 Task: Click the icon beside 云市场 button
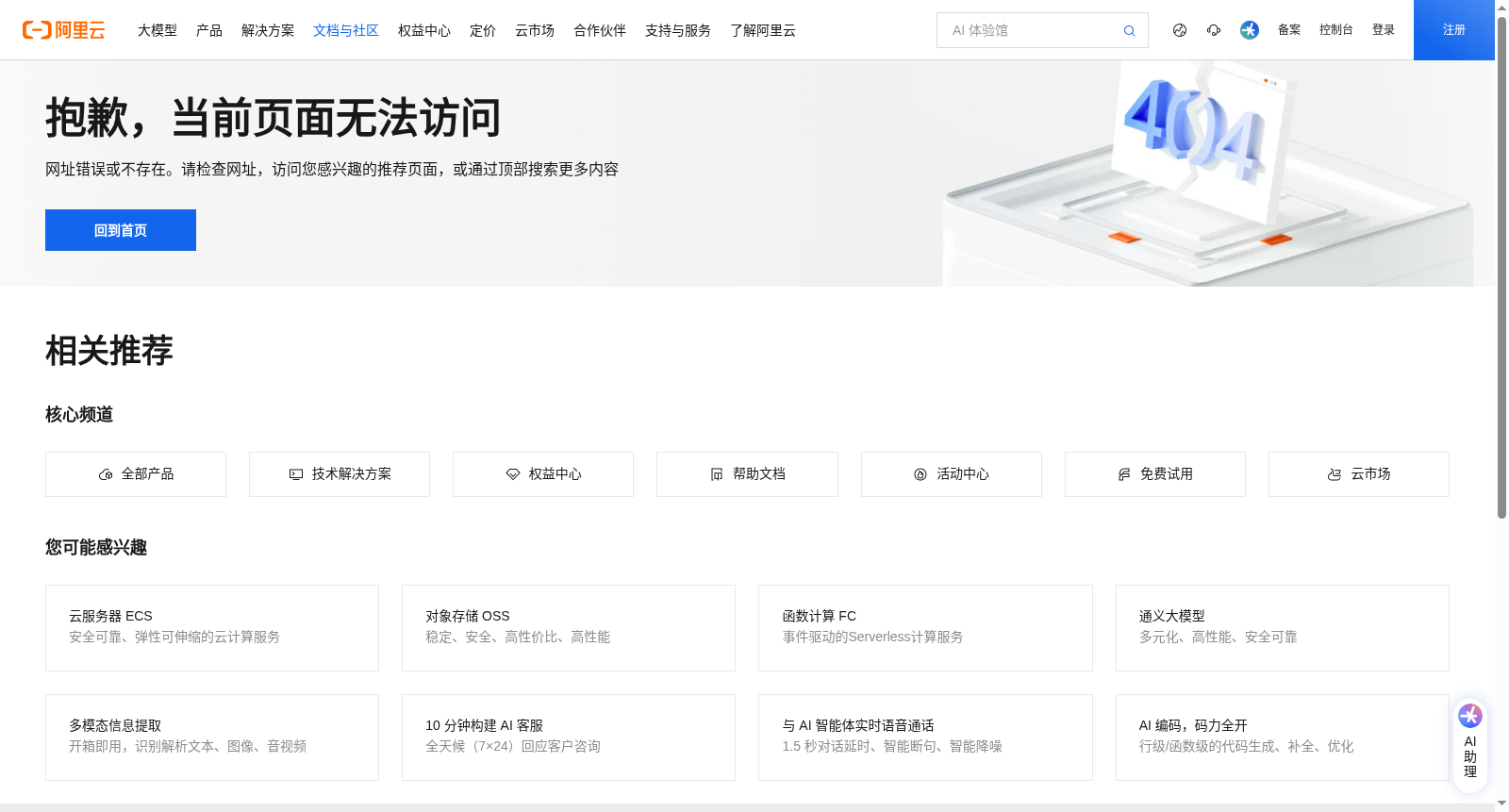tap(1335, 474)
